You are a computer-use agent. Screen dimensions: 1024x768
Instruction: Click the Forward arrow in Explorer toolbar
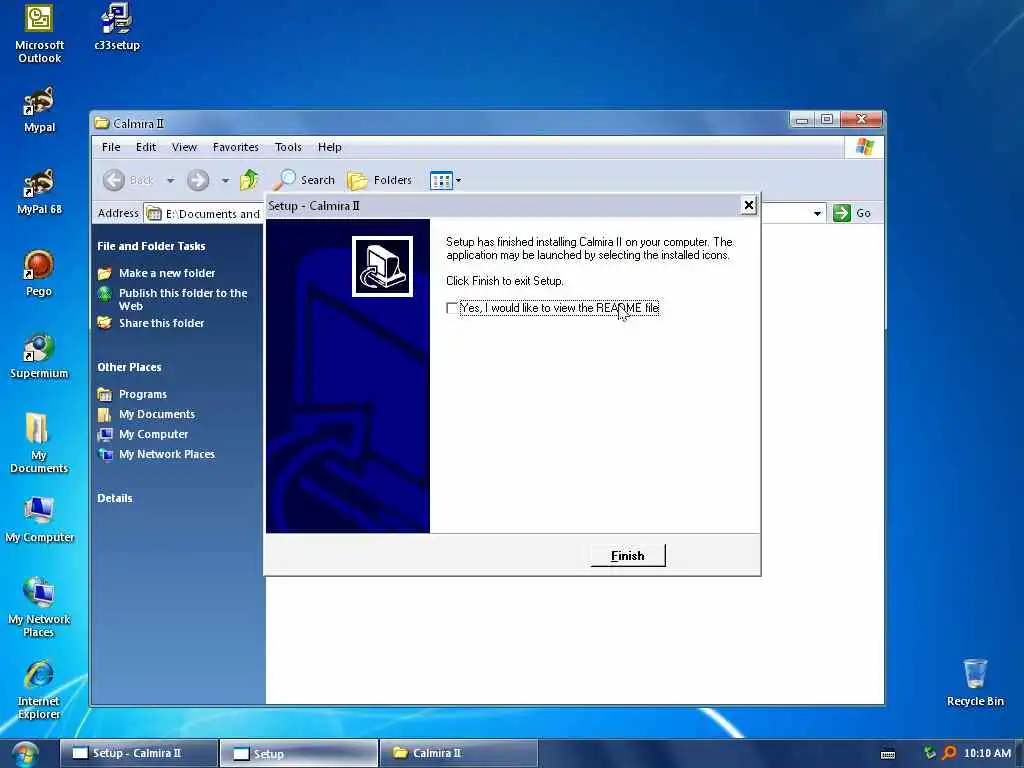tap(198, 180)
